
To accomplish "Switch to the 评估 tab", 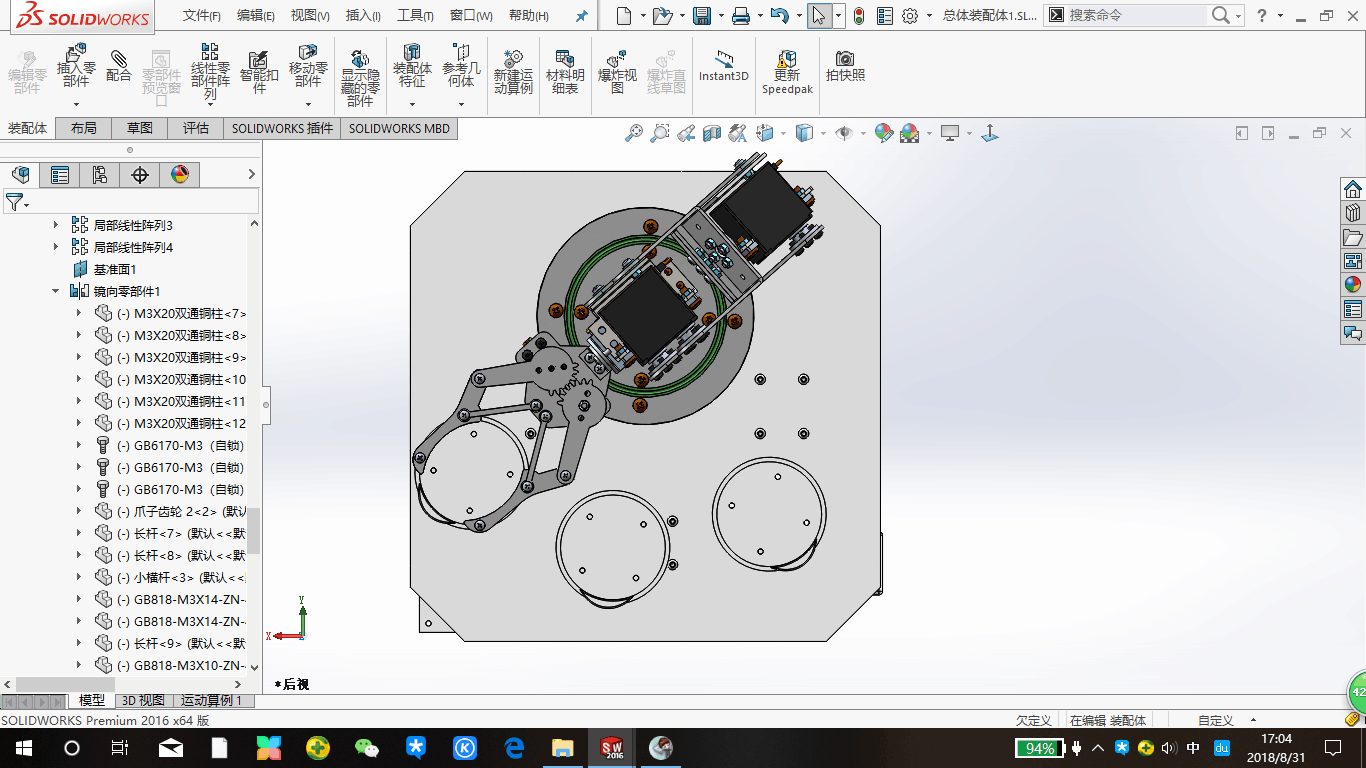I will coord(196,128).
